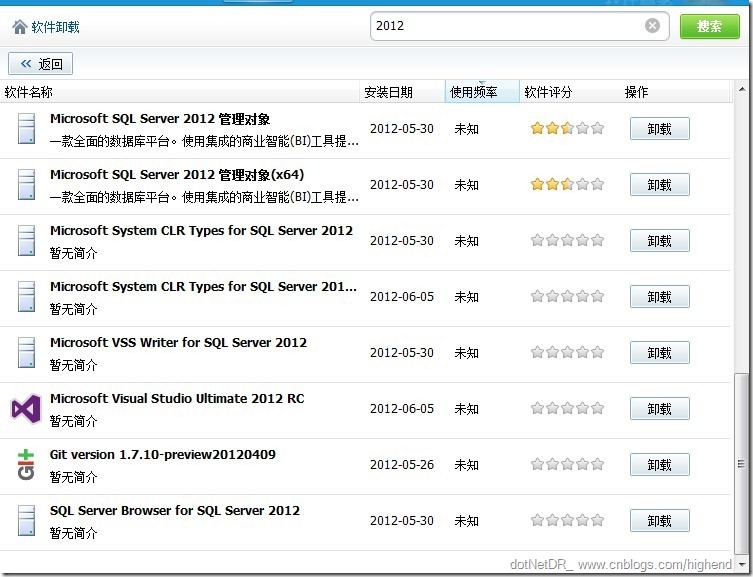Uninstall Microsoft VSS Writer for SQL Server 2012
Screen dimensions: 753x577
pyautogui.click(x=659, y=353)
